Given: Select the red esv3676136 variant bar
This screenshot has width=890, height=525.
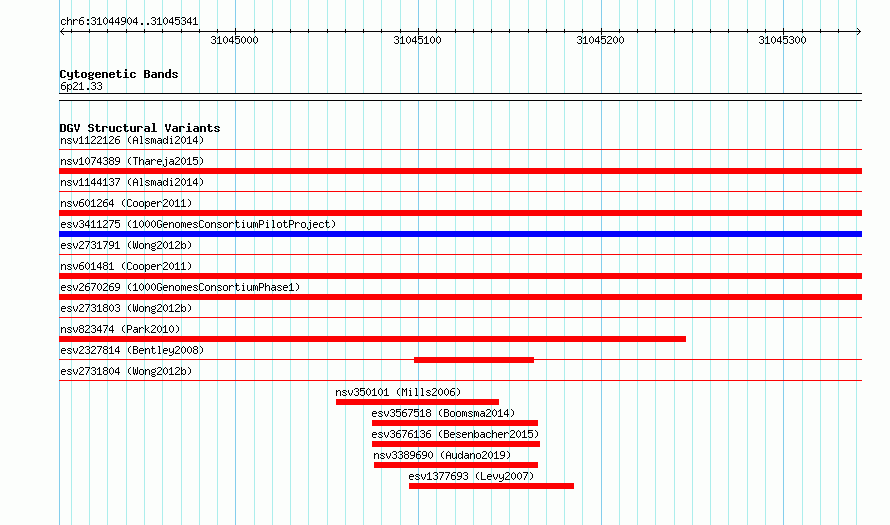Looking at the screenshot, I should [x=456, y=444].
